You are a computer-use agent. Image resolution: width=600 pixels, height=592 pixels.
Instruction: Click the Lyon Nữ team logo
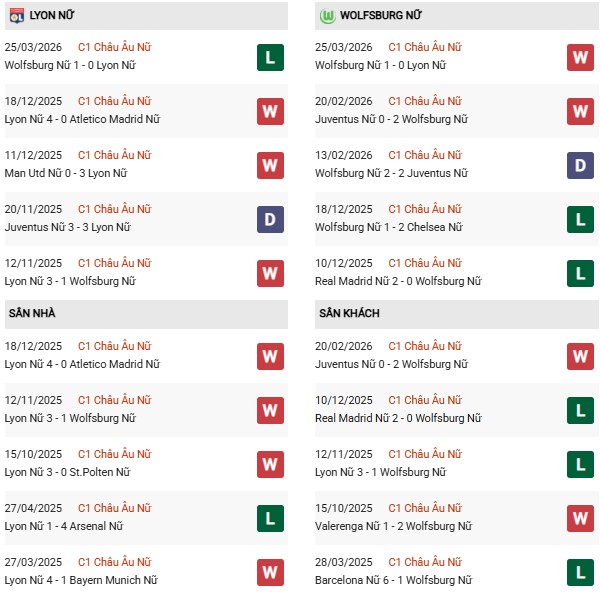[x=15, y=16]
